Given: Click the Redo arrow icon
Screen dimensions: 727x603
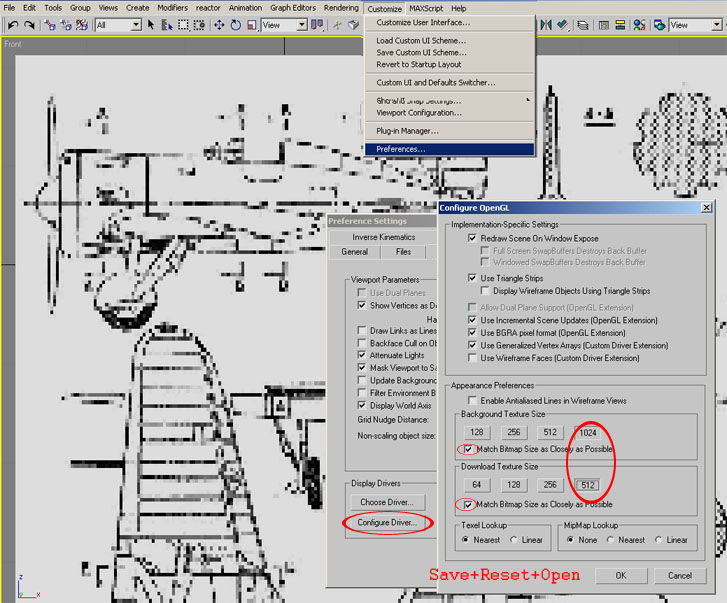Looking at the screenshot, I should point(29,25).
